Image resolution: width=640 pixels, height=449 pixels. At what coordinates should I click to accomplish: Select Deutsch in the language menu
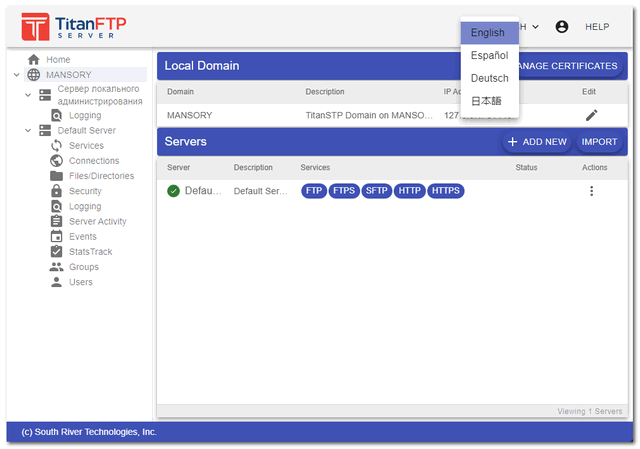[x=490, y=78]
